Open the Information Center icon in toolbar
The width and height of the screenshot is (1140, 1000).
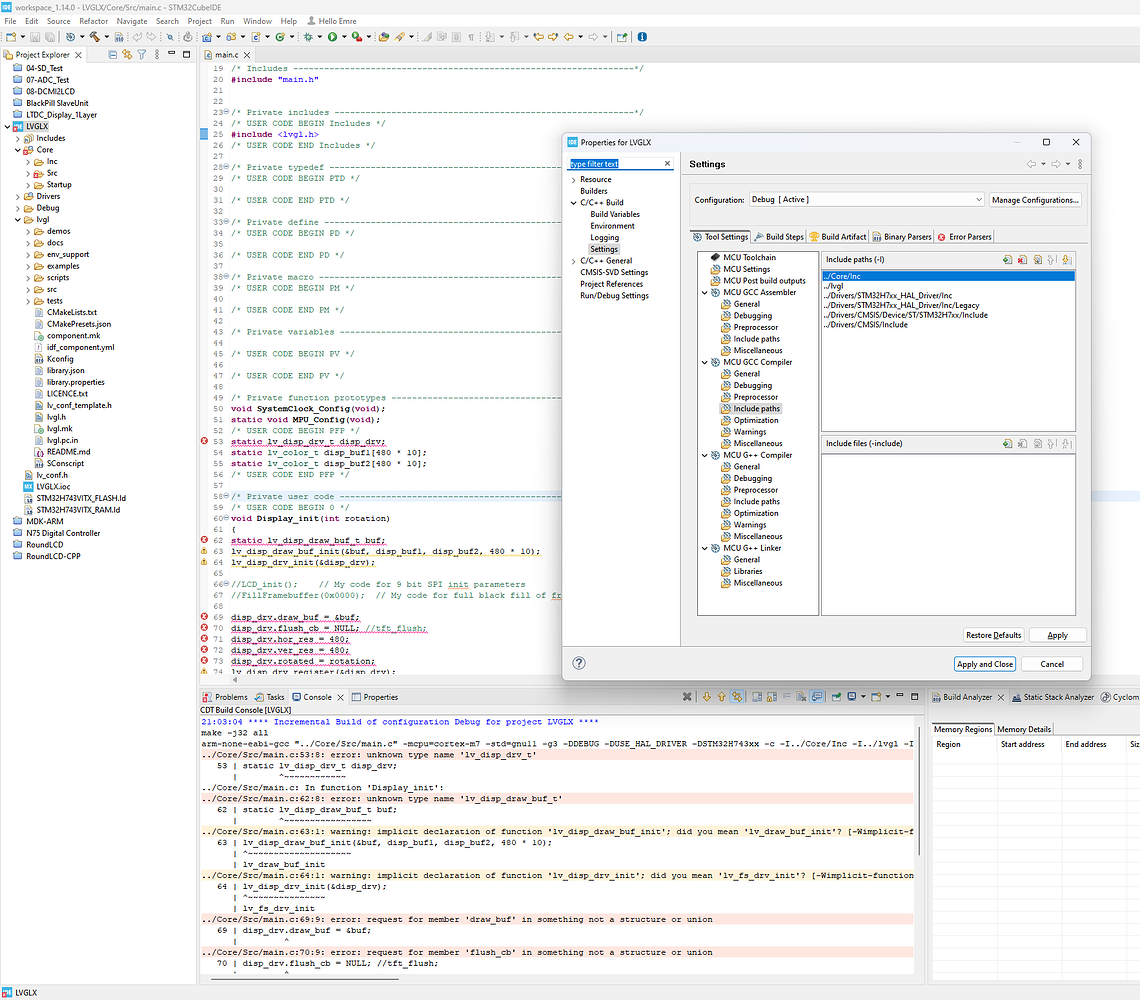pos(642,37)
